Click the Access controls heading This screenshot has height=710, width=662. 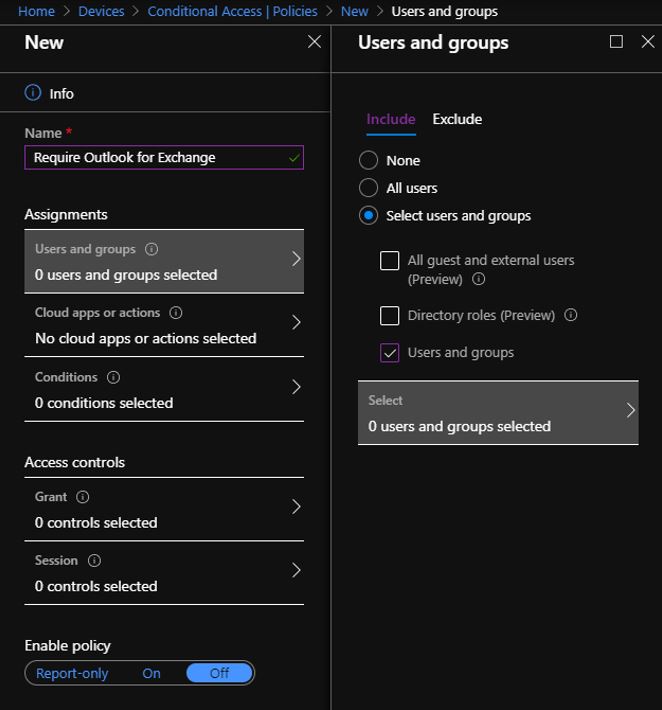click(74, 462)
